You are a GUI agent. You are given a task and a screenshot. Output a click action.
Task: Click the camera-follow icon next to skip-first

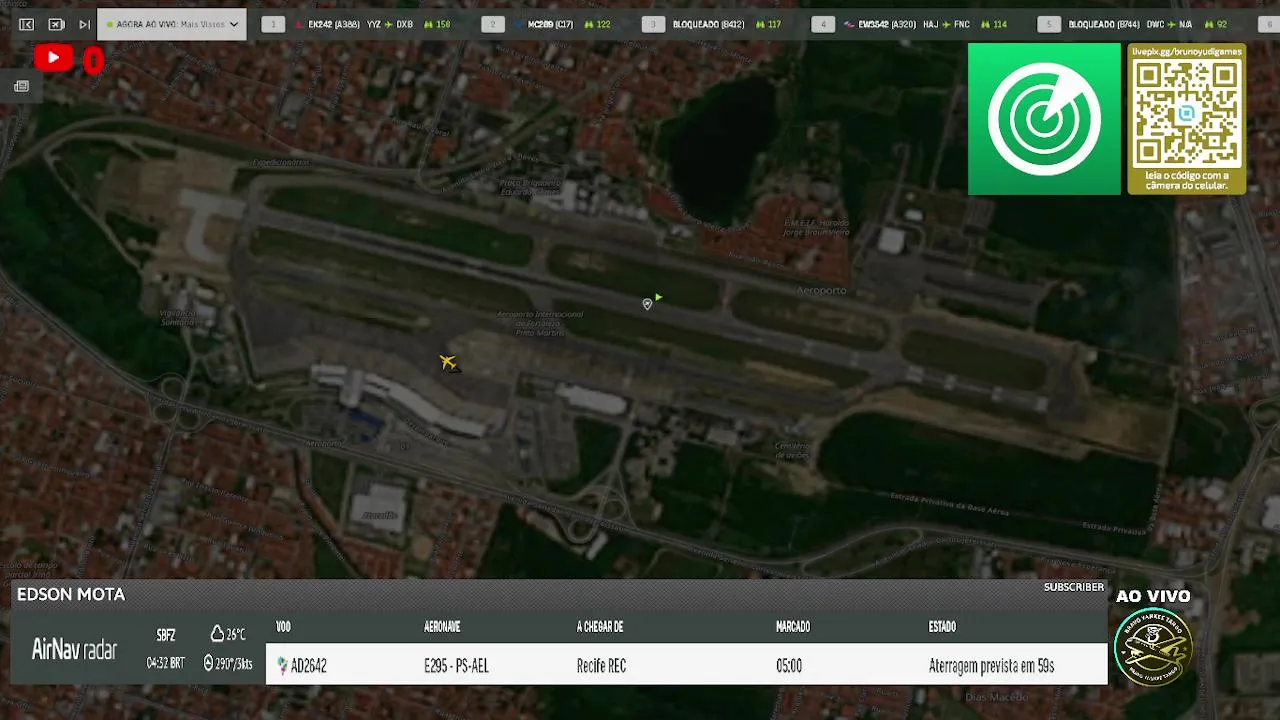pos(56,24)
